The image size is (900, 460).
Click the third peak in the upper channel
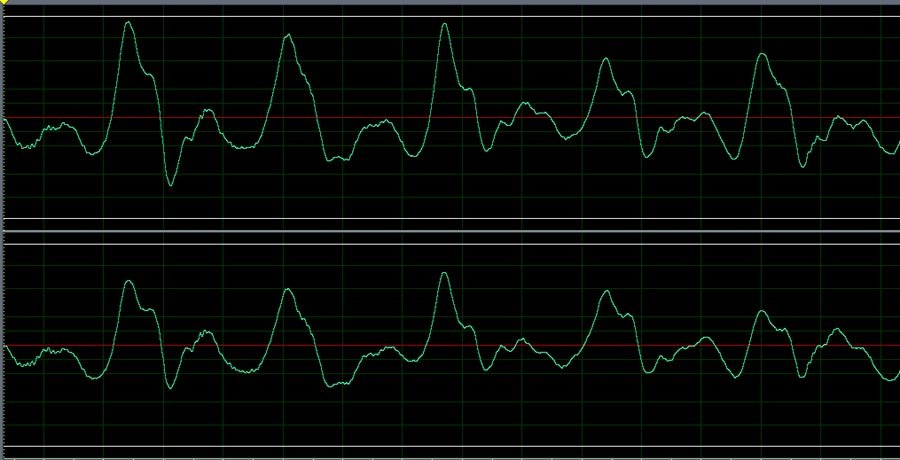tap(444, 24)
